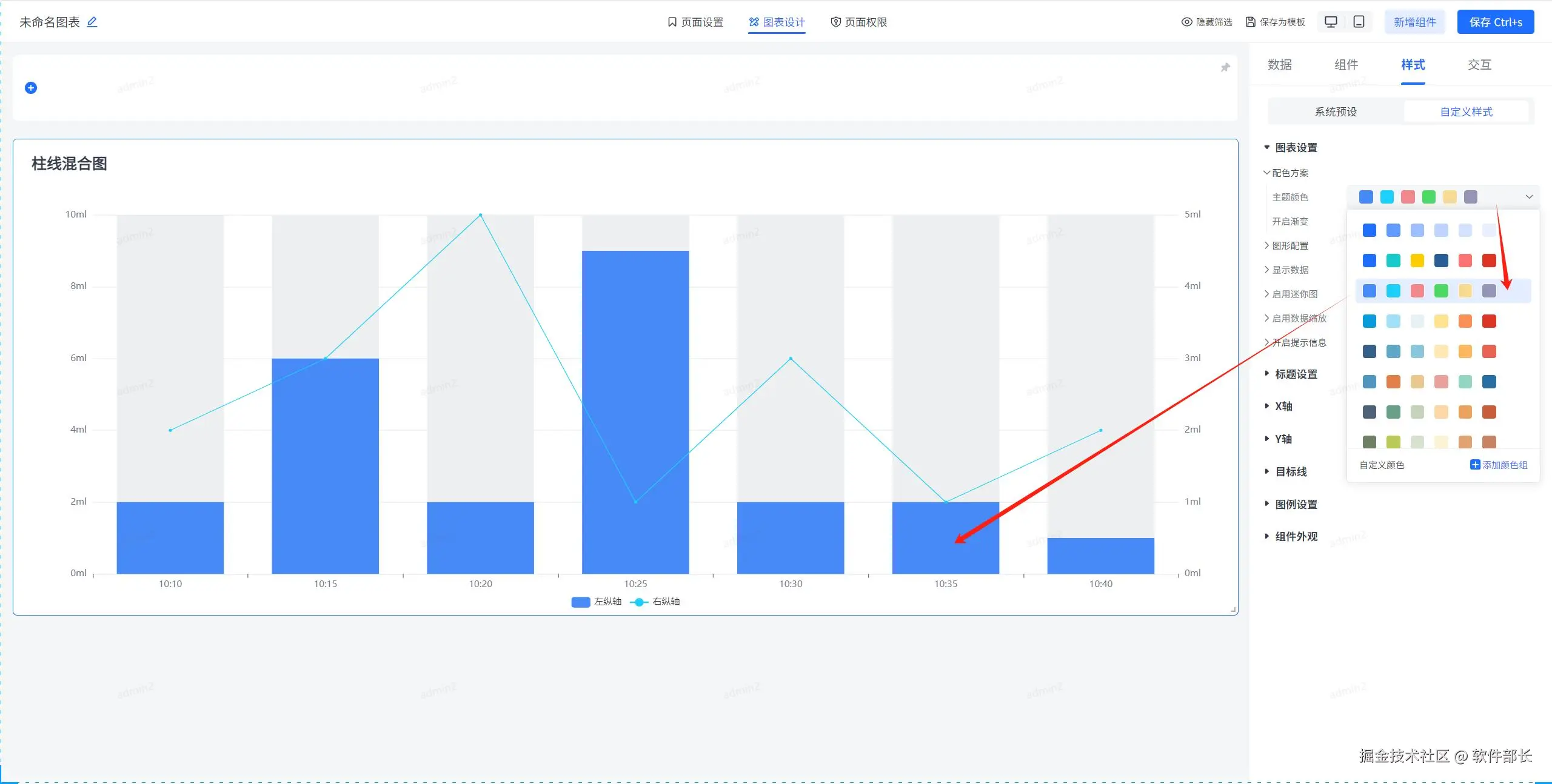The height and width of the screenshot is (784, 1552).
Task: Toggle 隐藏筛选 eye visibility
Action: (x=1186, y=22)
